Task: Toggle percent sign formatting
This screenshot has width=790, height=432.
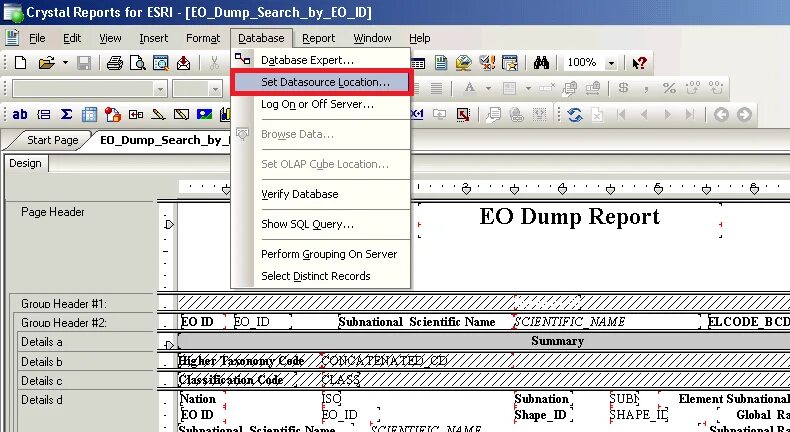Action: (x=669, y=88)
